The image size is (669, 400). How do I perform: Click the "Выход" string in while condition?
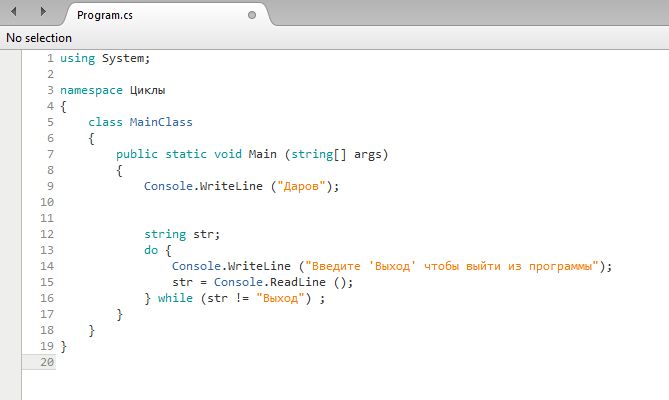[x=280, y=298]
